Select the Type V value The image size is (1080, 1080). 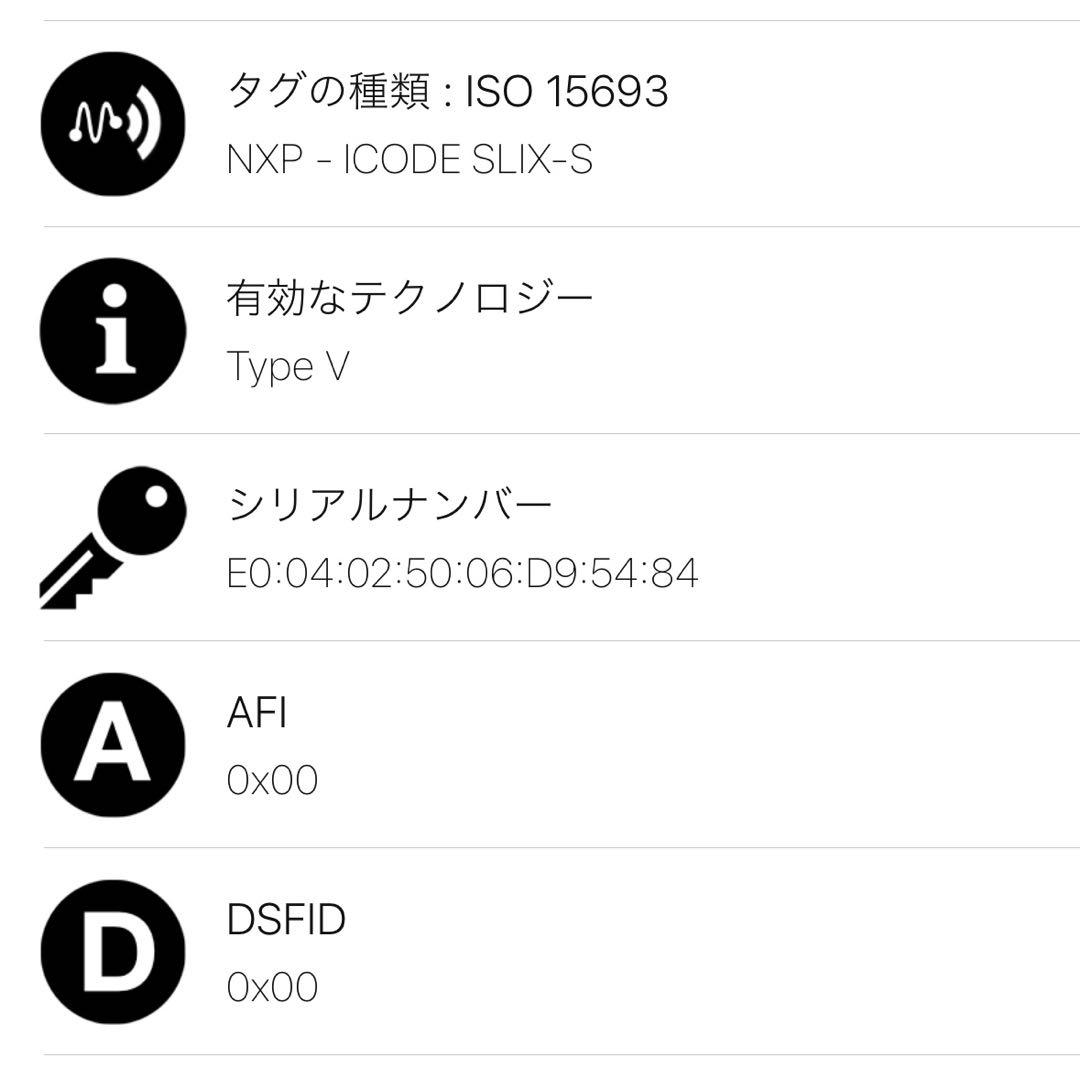tap(288, 367)
